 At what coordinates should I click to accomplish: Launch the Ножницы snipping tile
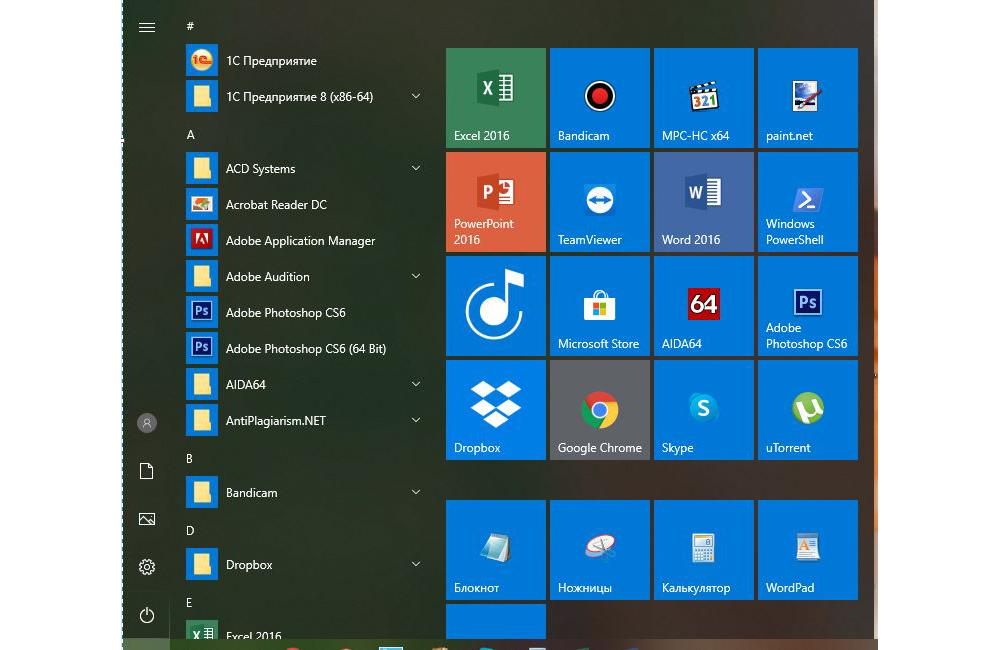pos(599,550)
